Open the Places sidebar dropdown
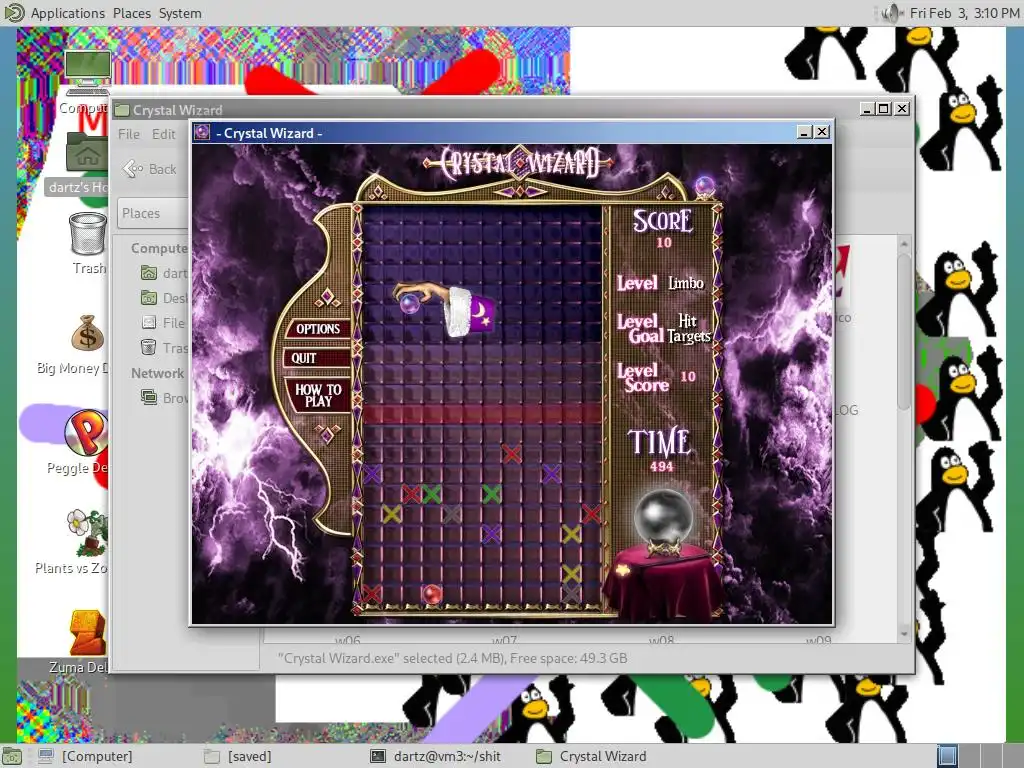The image size is (1024, 768). 153,214
